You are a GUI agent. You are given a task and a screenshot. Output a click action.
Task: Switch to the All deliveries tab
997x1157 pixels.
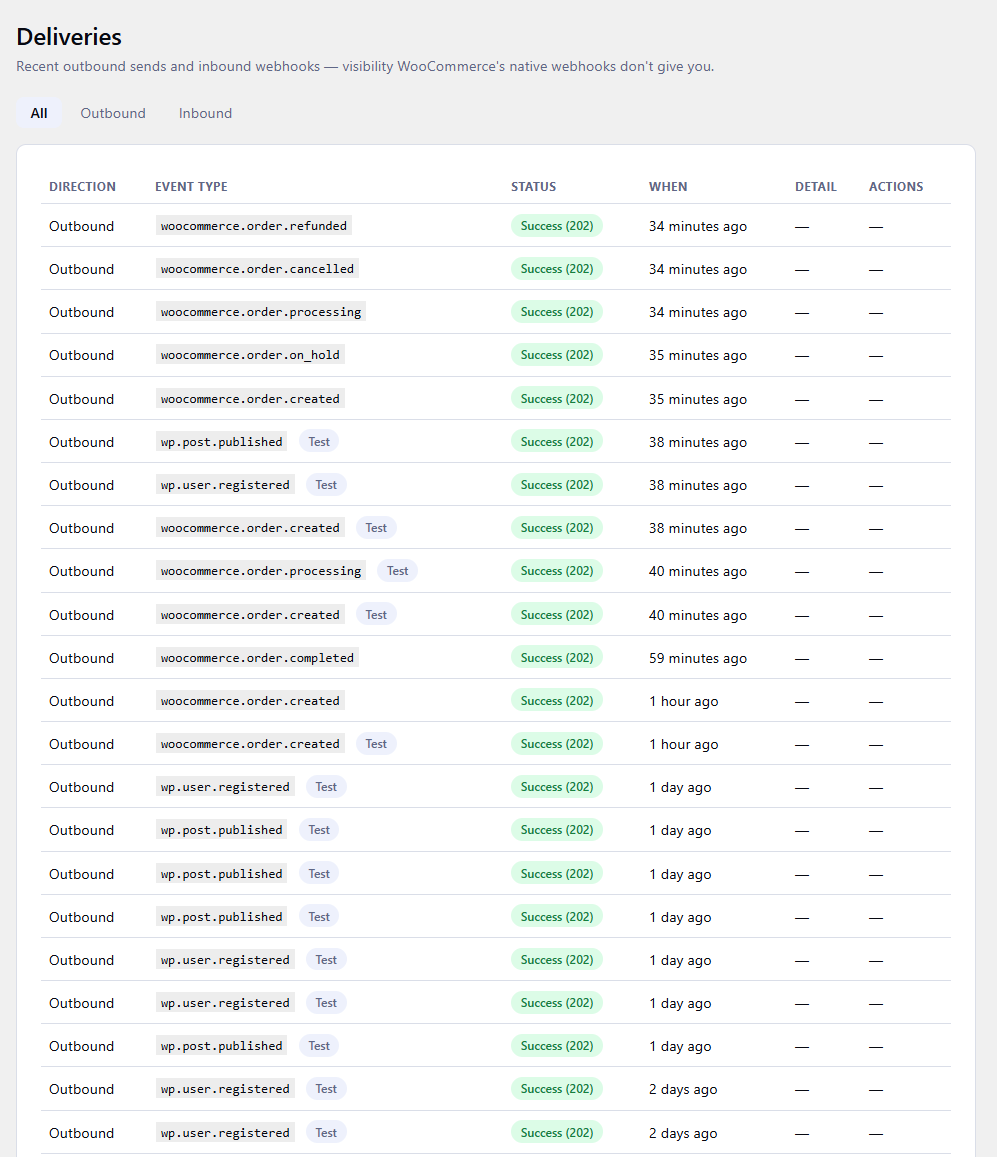click(x=38, y=113)
